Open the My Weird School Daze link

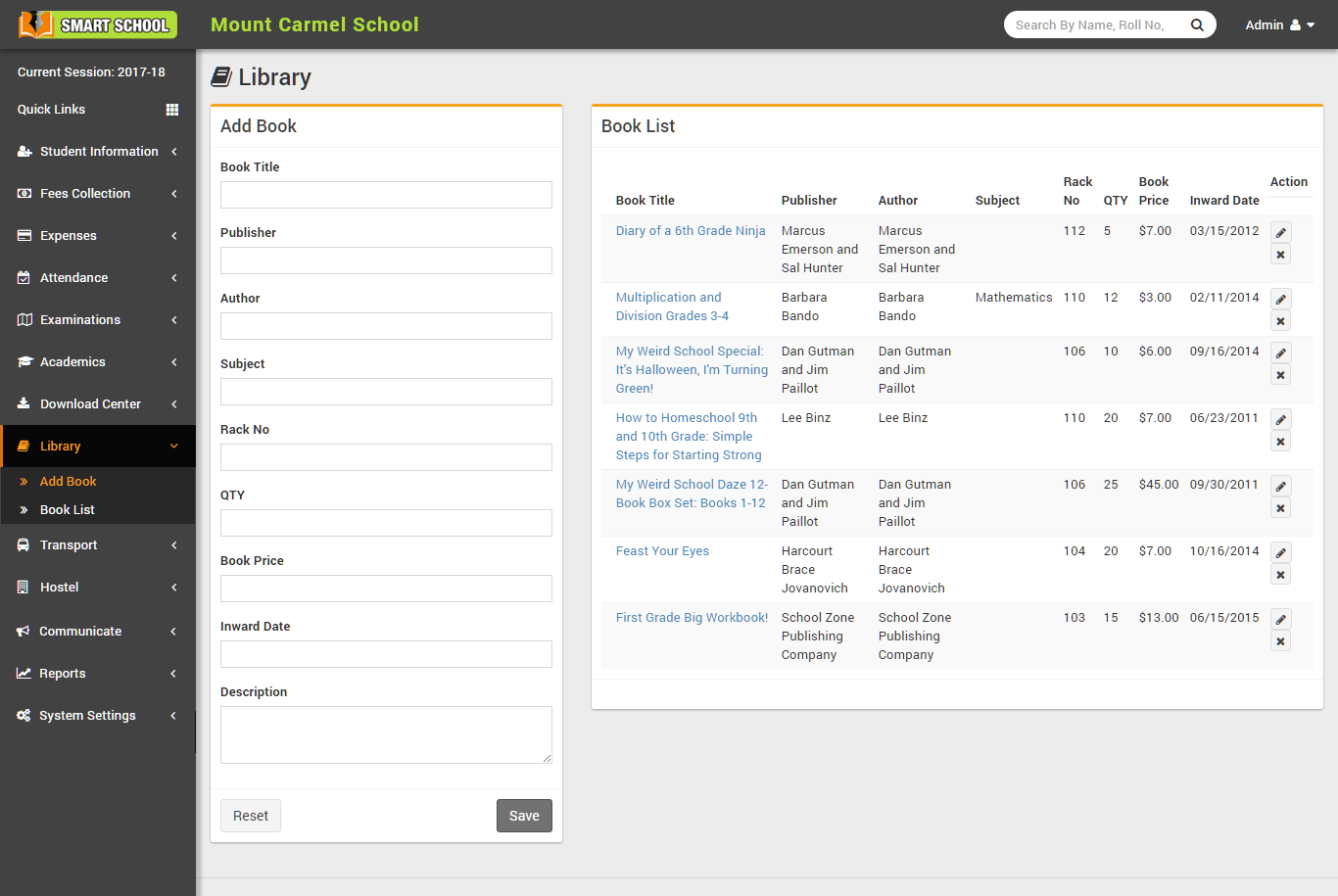coord(692,494)
